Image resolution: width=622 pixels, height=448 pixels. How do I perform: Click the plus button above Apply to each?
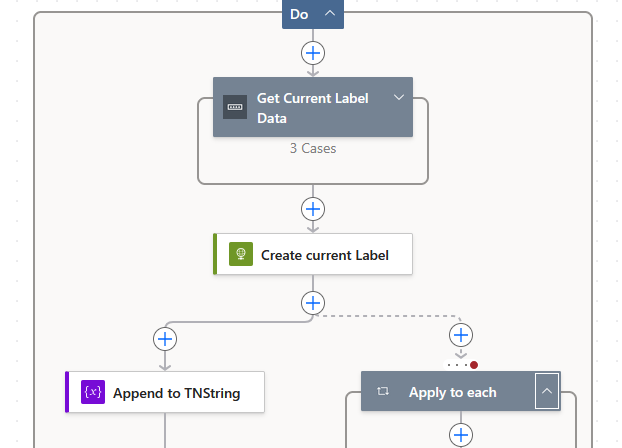[460, 335]
